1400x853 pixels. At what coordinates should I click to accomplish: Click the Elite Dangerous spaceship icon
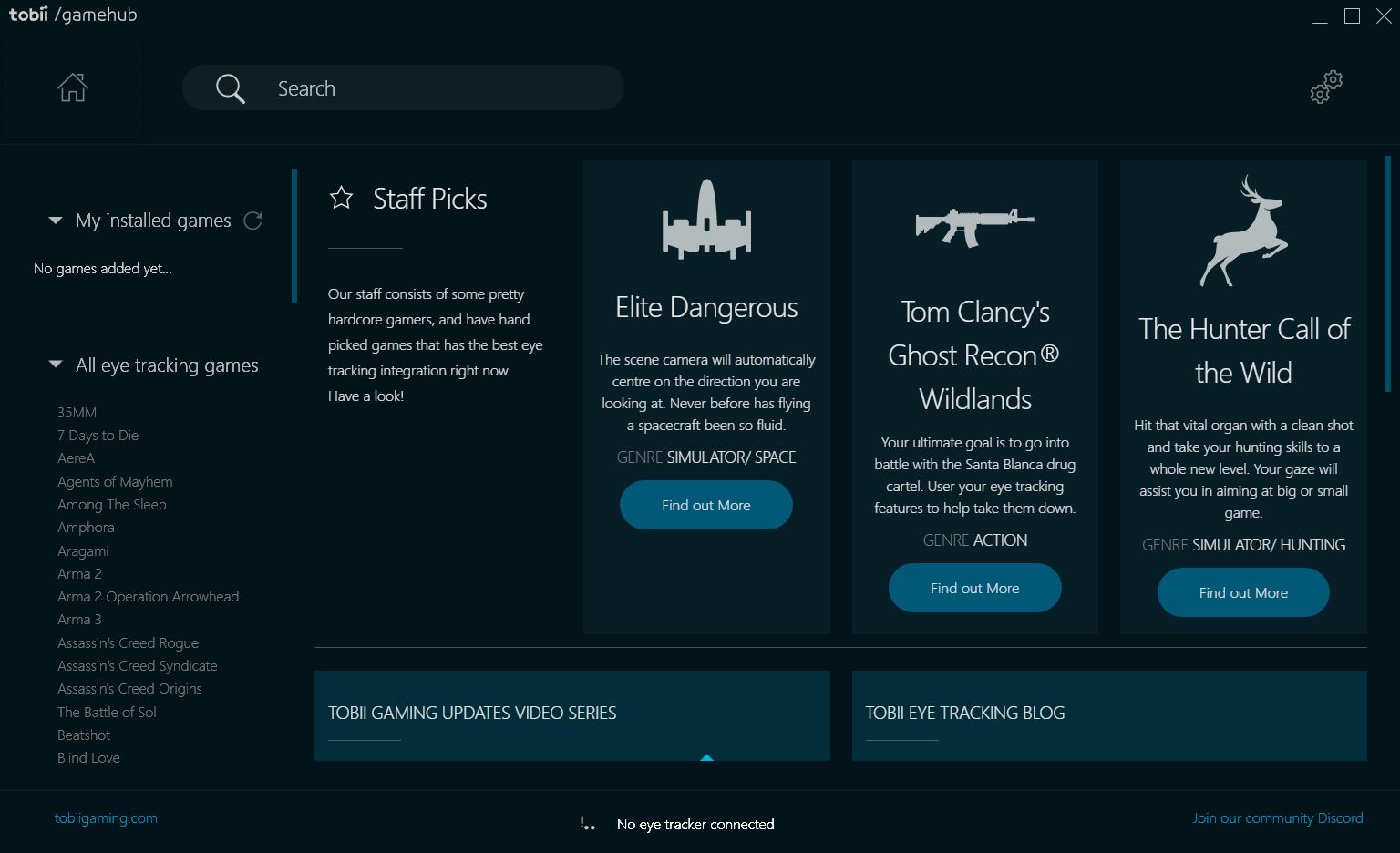706,218
